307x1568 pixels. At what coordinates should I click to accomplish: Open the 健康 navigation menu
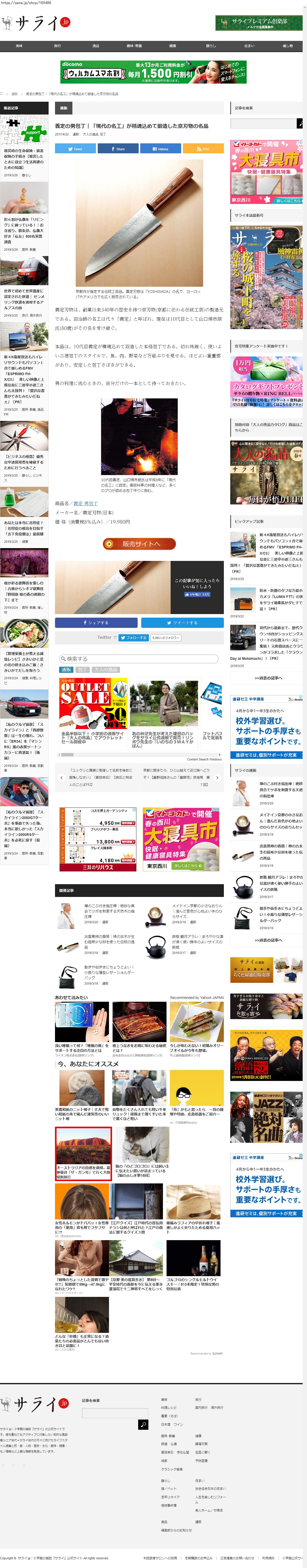pyautogui.click(x=172, y=46)
